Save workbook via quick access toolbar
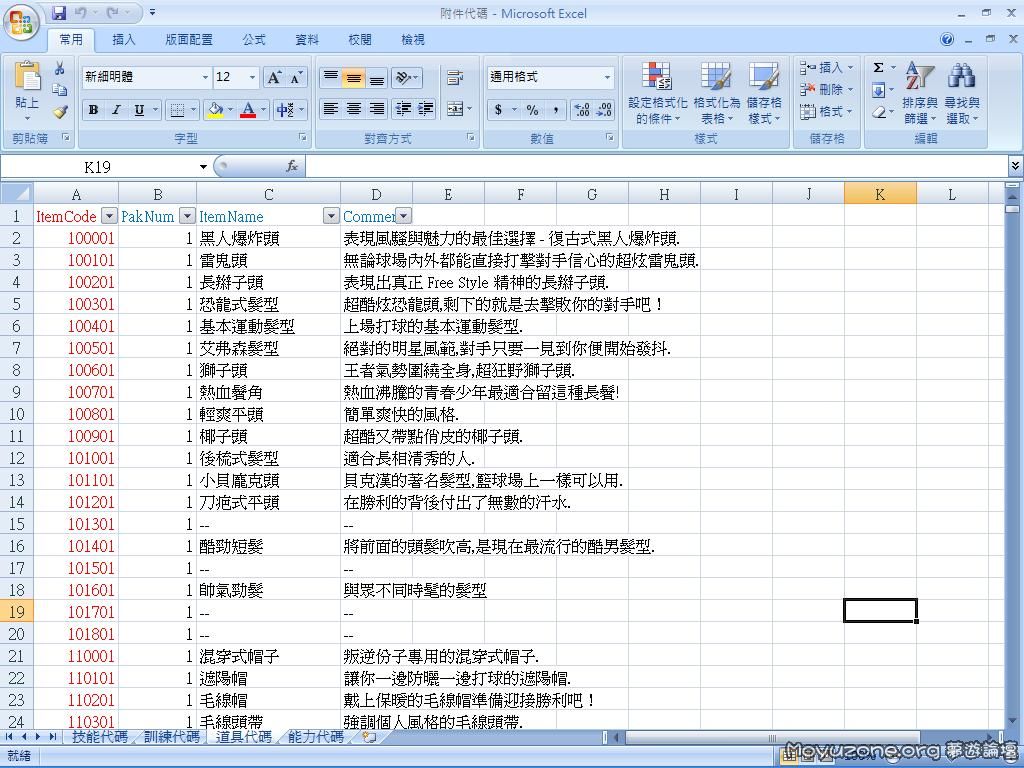Screen dimensions: 1024x768 click(59, 12)
